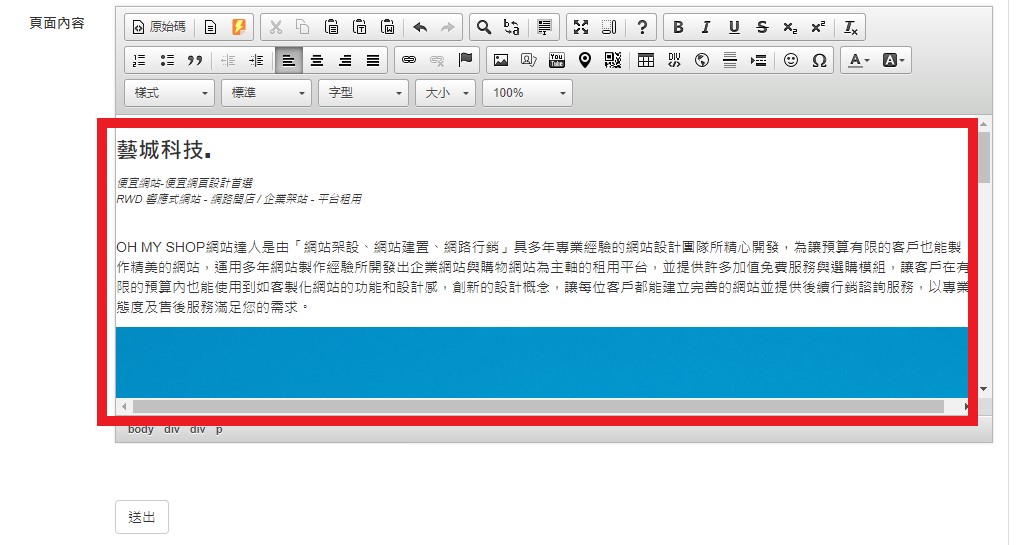Select the p element in path bar
This screenshot has height=545, width=1019.
pos(219,429)
